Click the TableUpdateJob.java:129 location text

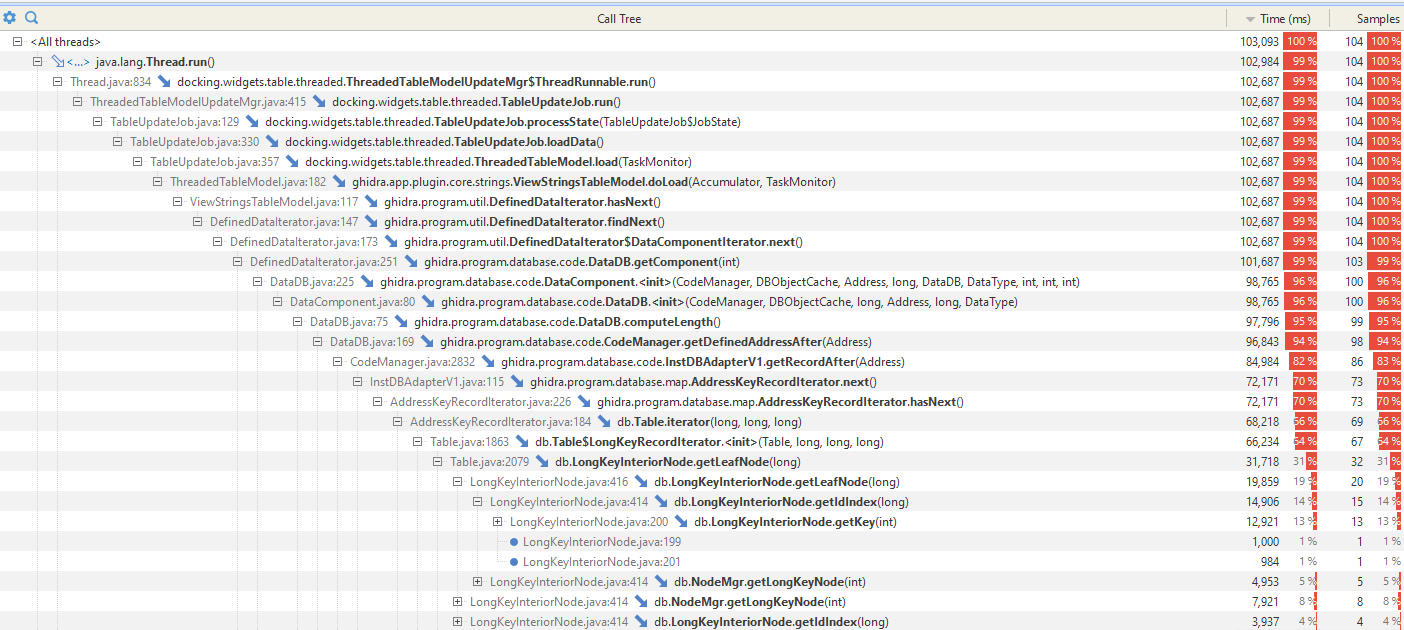point(175,122)
